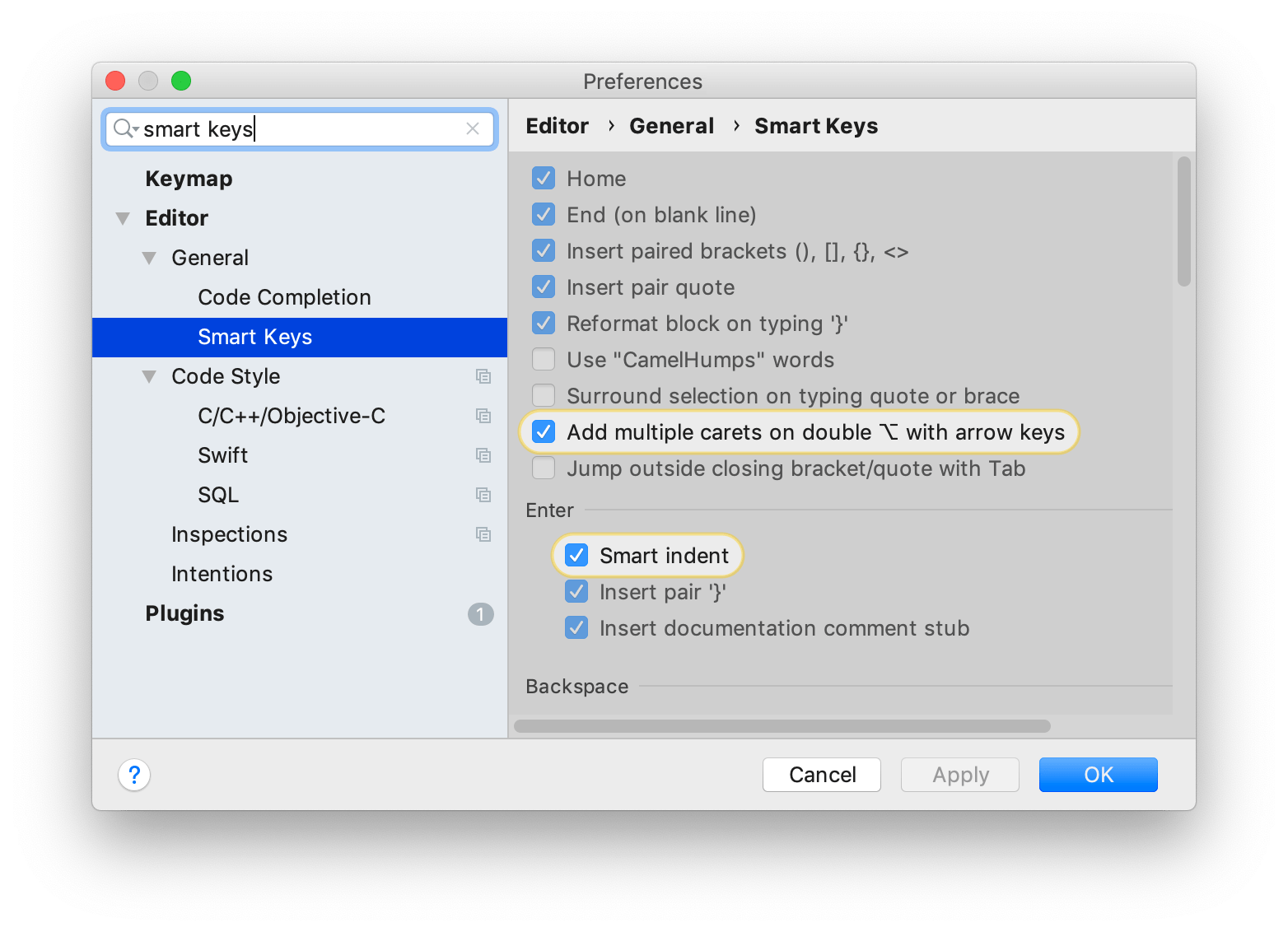Select Code Completion in the settings tree
The width and height of the screenshot is (1288, 932).
(x=284, y=297)
